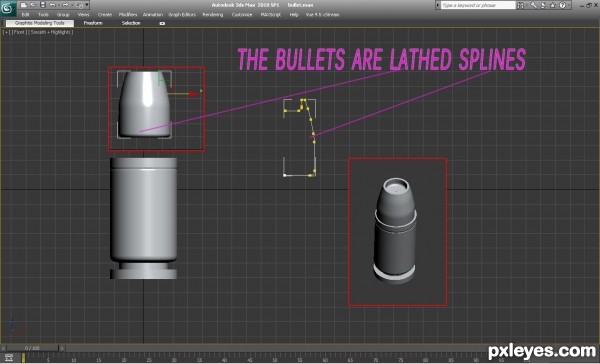Select the Graphite Modeling Tools tab
The image size is (600, 364).
point(40,23)
